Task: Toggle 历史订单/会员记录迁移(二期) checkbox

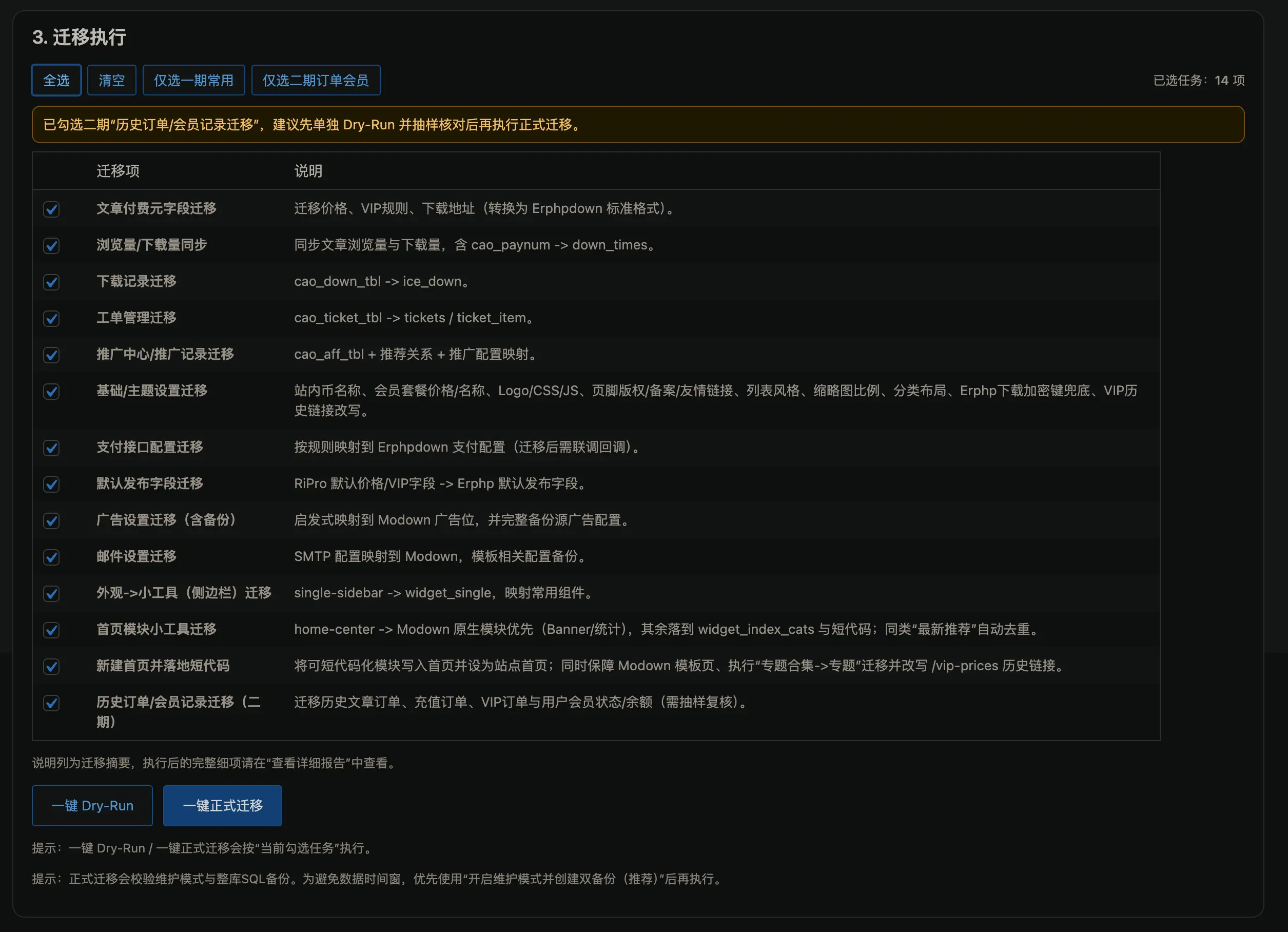Action: pos(51,703)
